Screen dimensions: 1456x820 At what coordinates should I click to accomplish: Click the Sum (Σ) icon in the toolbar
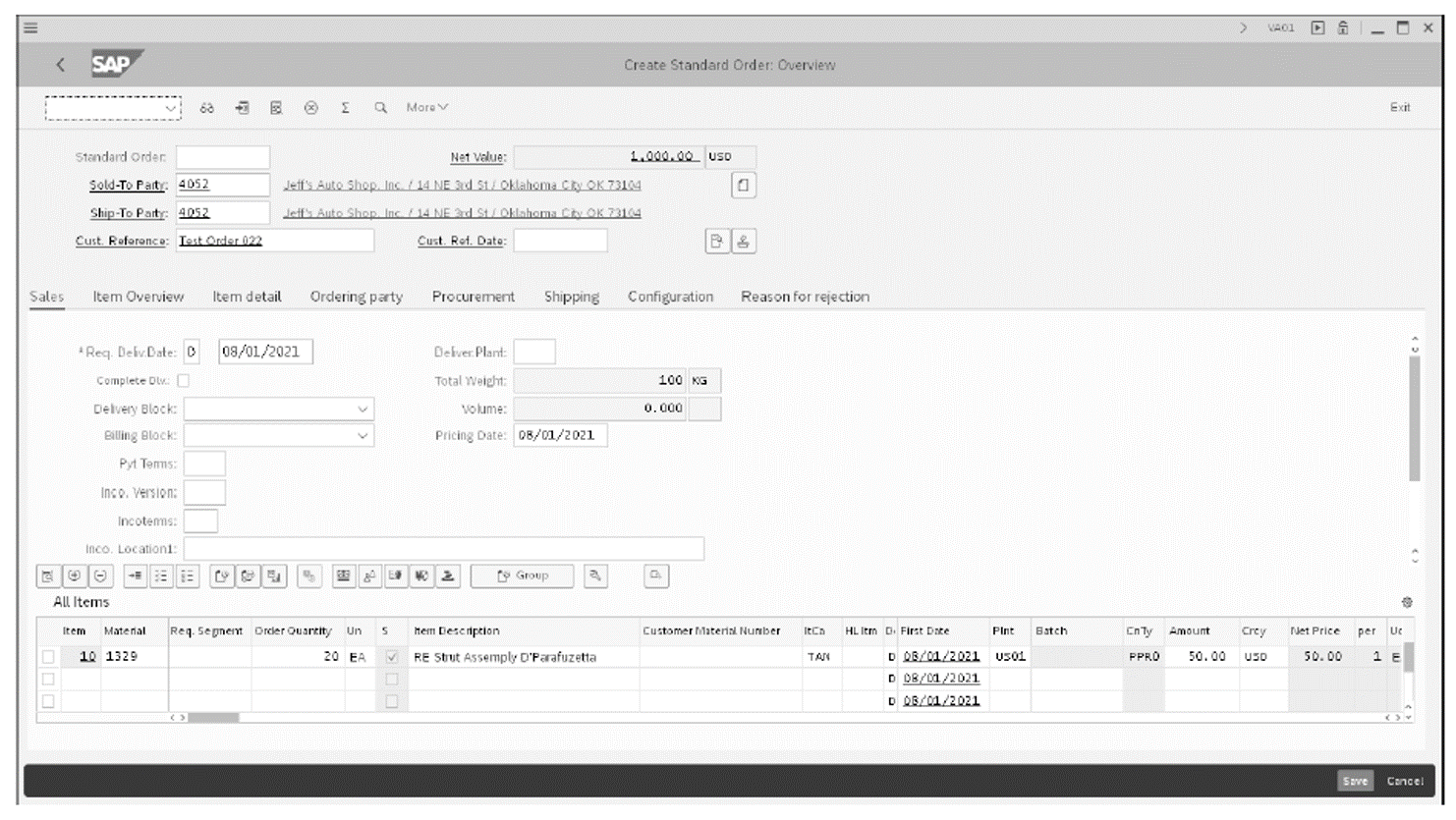pyautogui.click(x=344, y=108)
